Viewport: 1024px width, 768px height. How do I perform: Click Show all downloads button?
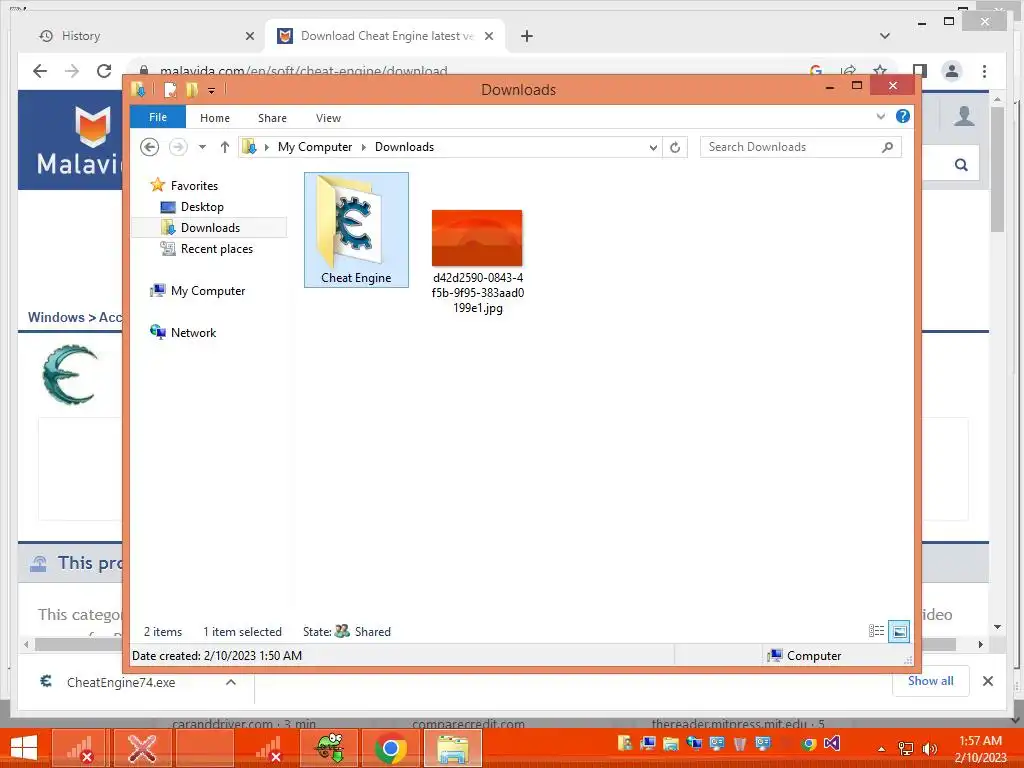(x=931, y=681)
